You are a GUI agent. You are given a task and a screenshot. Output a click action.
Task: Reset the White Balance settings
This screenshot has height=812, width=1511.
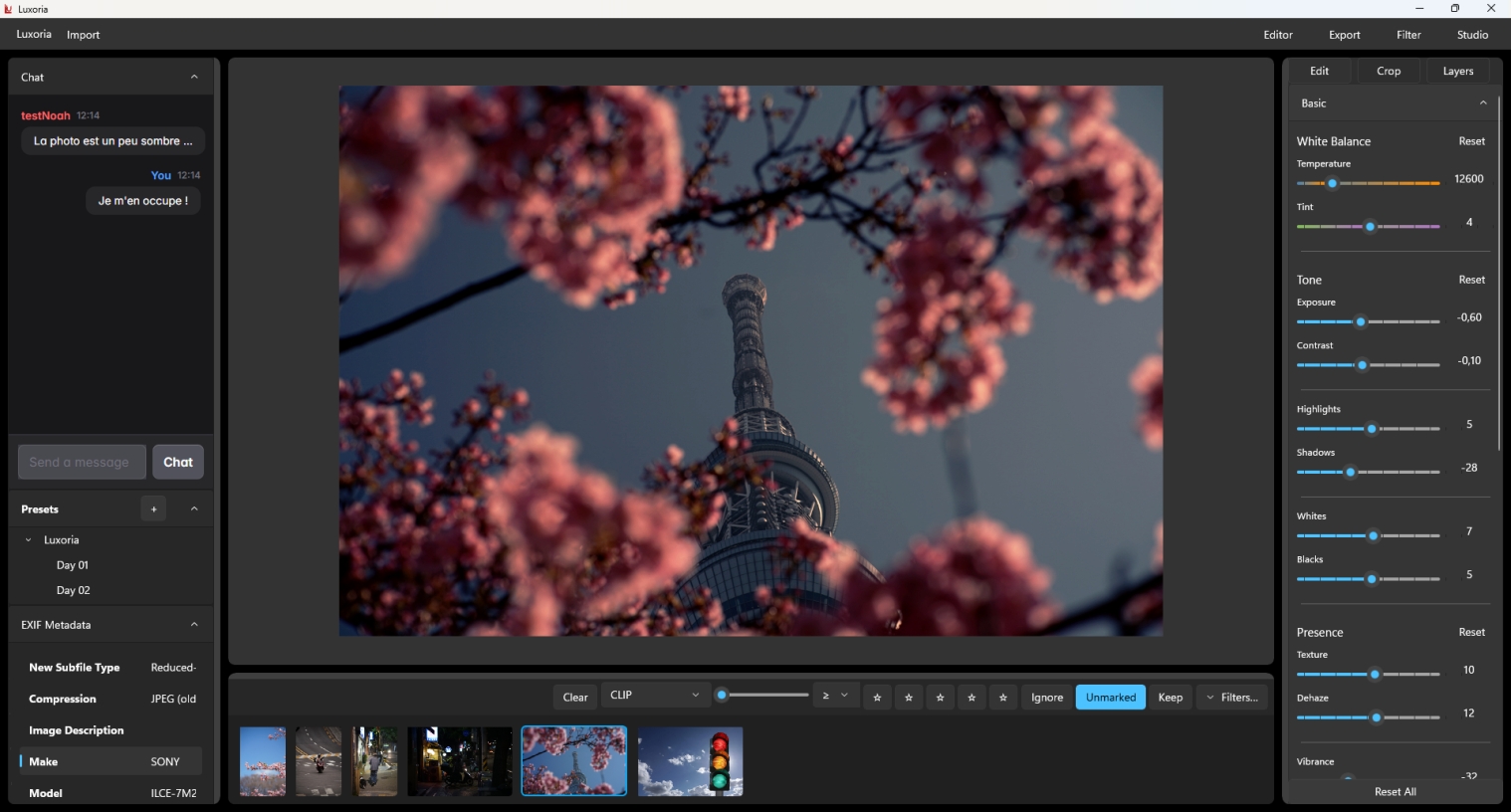tap(1471, 141)
